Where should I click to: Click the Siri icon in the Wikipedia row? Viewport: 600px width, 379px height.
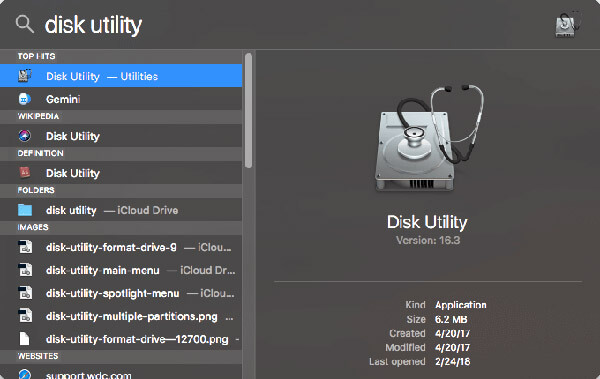point(24,136)
